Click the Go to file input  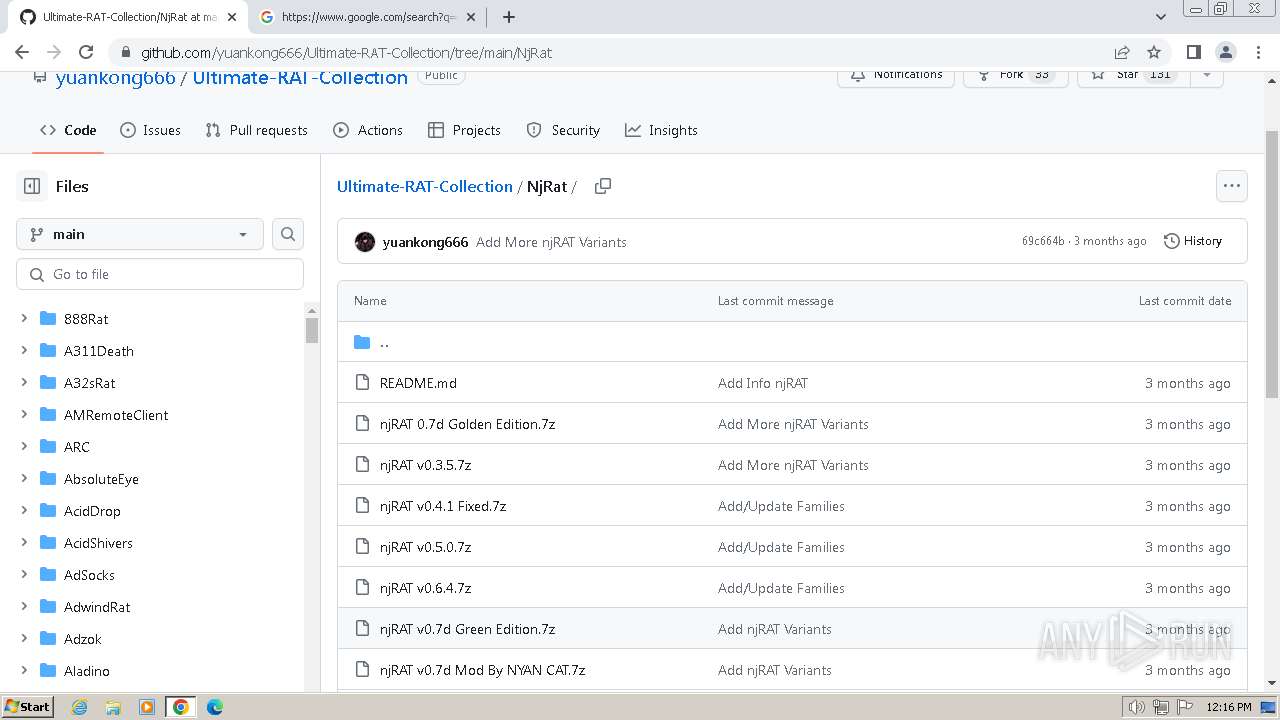click(x=160, y=274)
